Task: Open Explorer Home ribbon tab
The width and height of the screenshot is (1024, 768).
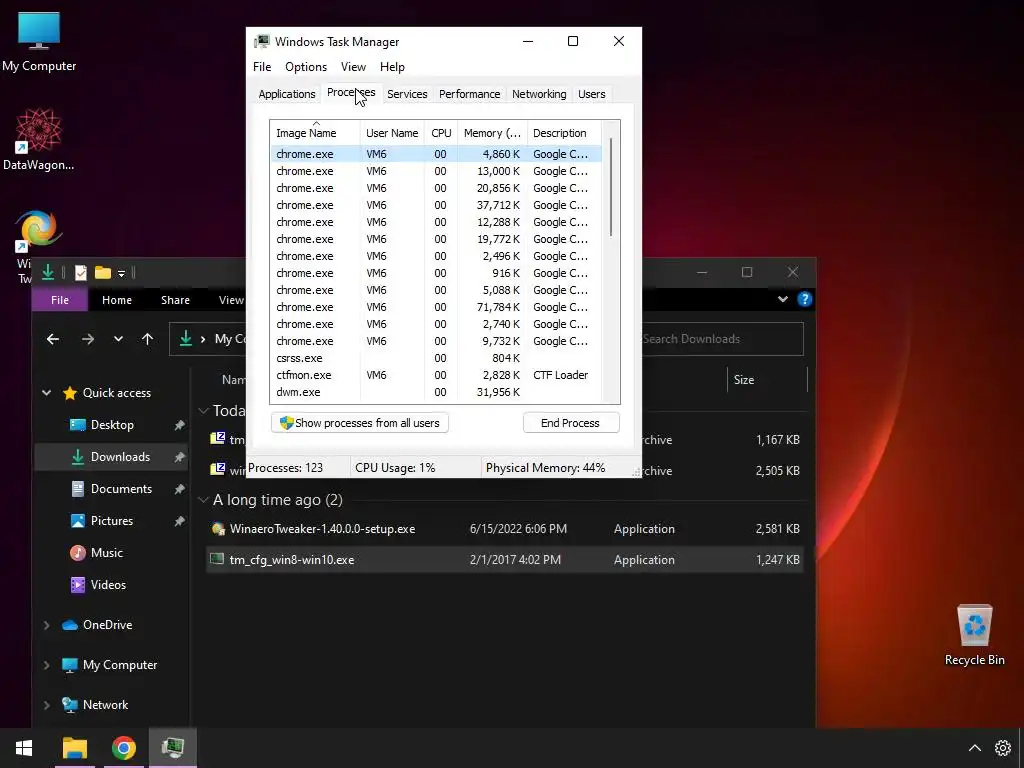Action: [117, 300]
